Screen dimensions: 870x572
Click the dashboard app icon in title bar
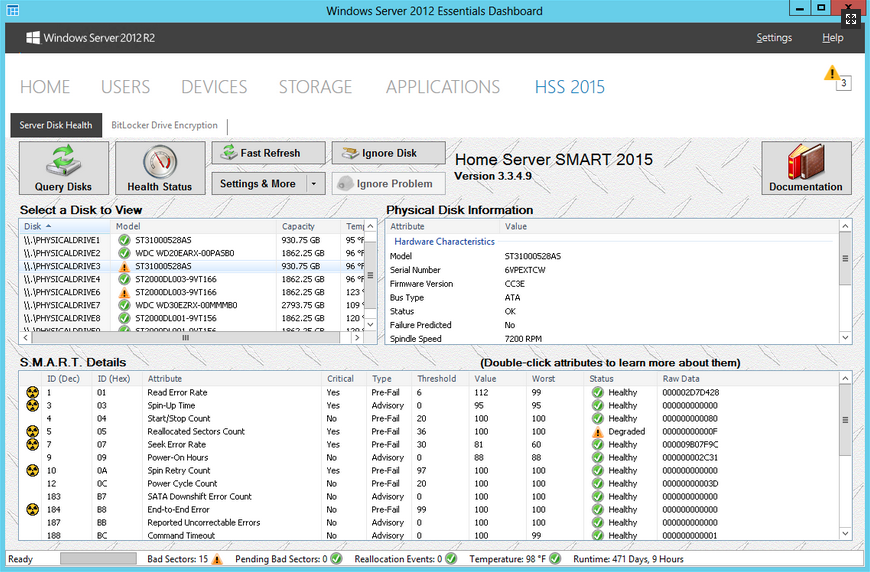[12, 11]
